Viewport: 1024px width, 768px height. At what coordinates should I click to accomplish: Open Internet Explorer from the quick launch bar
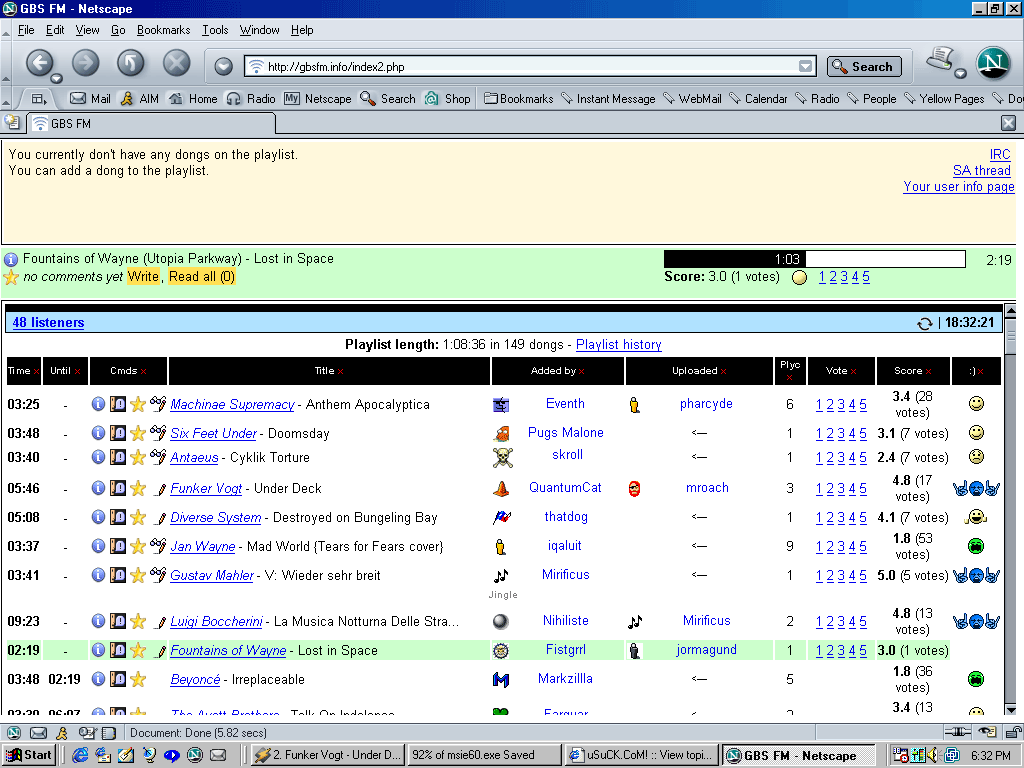pyautogui.click(x=80, y=755)
